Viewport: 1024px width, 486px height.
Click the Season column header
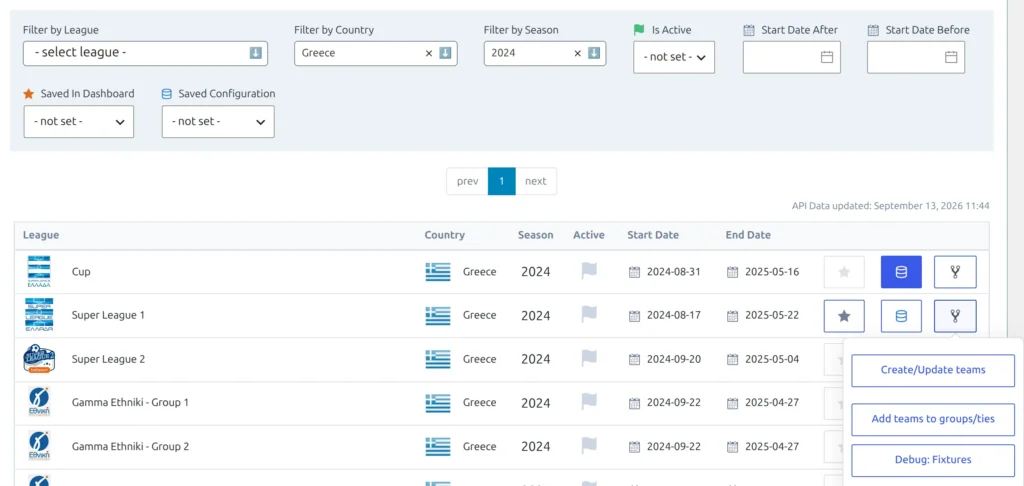[536, 235]
